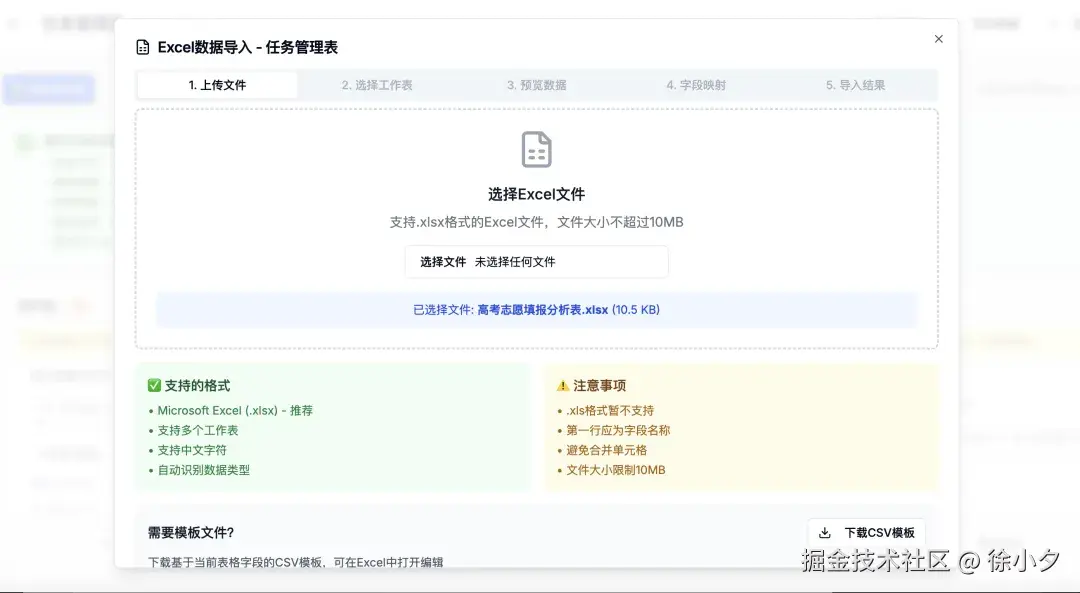Image resolution: width=1080 pixels, height=593 pixels.
Task: Click the blue button in the background sidebar
Action: [x=48, y=89]
